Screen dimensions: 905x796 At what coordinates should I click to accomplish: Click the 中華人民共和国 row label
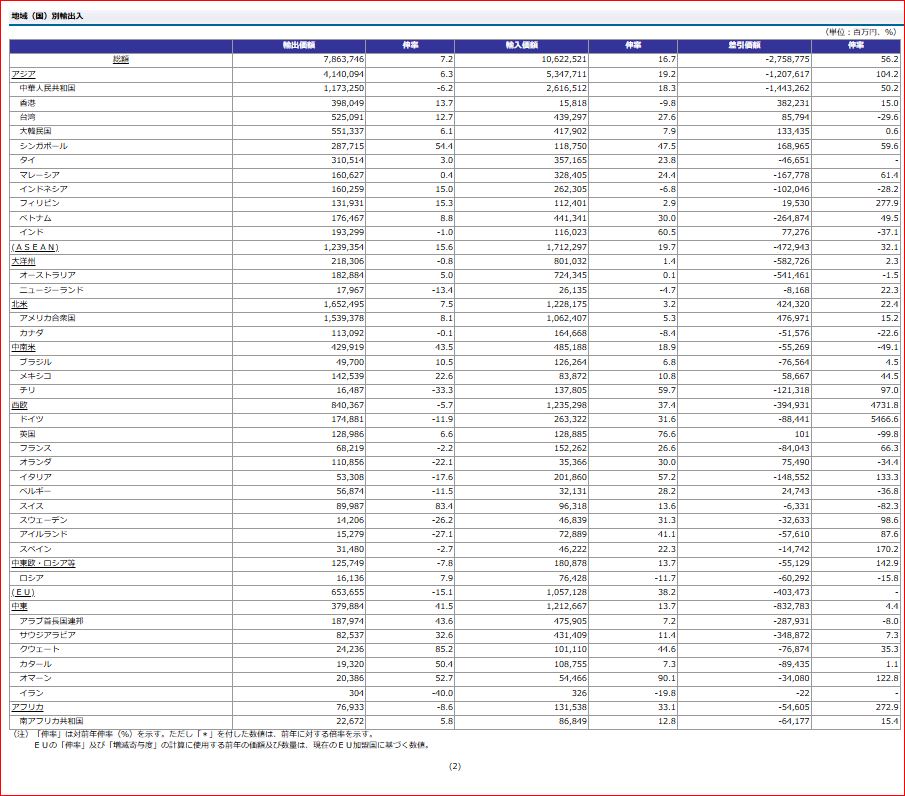[x=48, y=88]
